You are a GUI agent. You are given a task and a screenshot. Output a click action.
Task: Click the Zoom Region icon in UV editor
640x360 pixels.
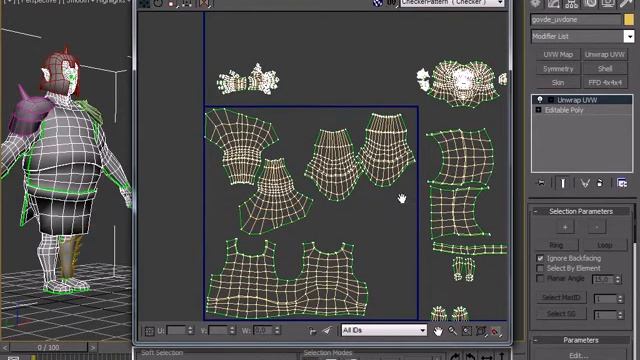(x=467, y=331)
